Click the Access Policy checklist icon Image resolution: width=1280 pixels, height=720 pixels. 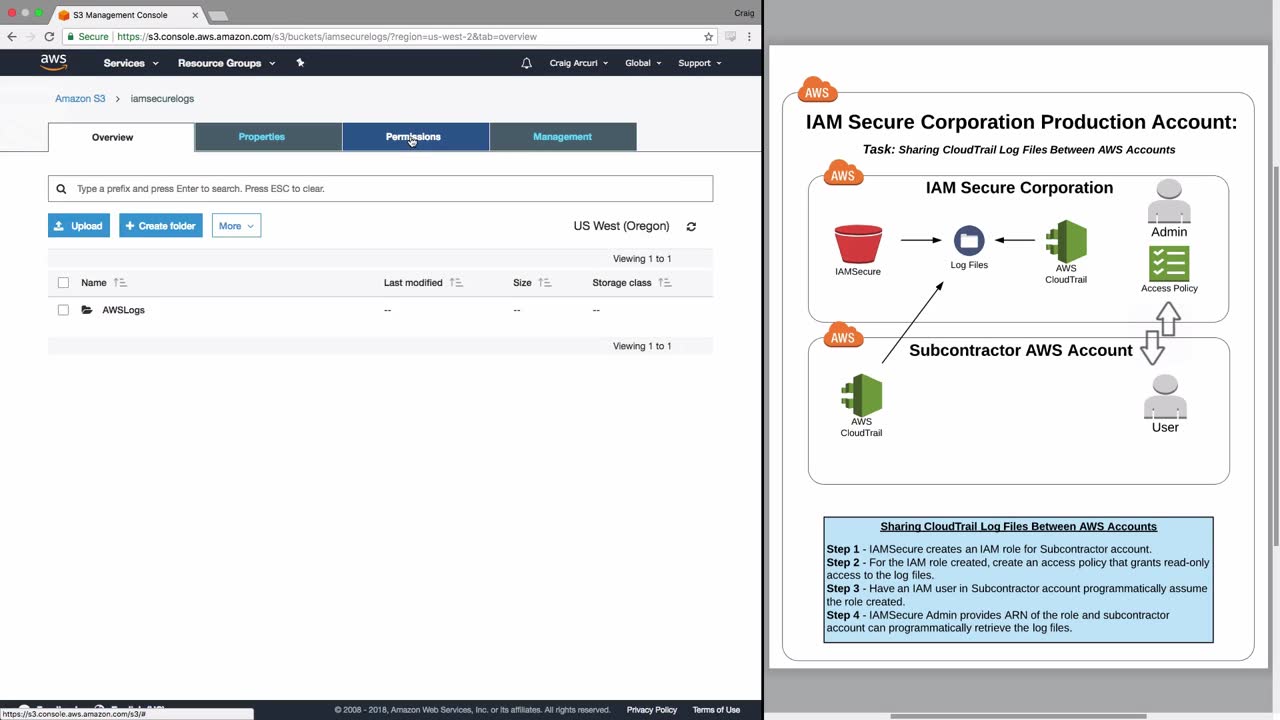(x=1169, y=264)
